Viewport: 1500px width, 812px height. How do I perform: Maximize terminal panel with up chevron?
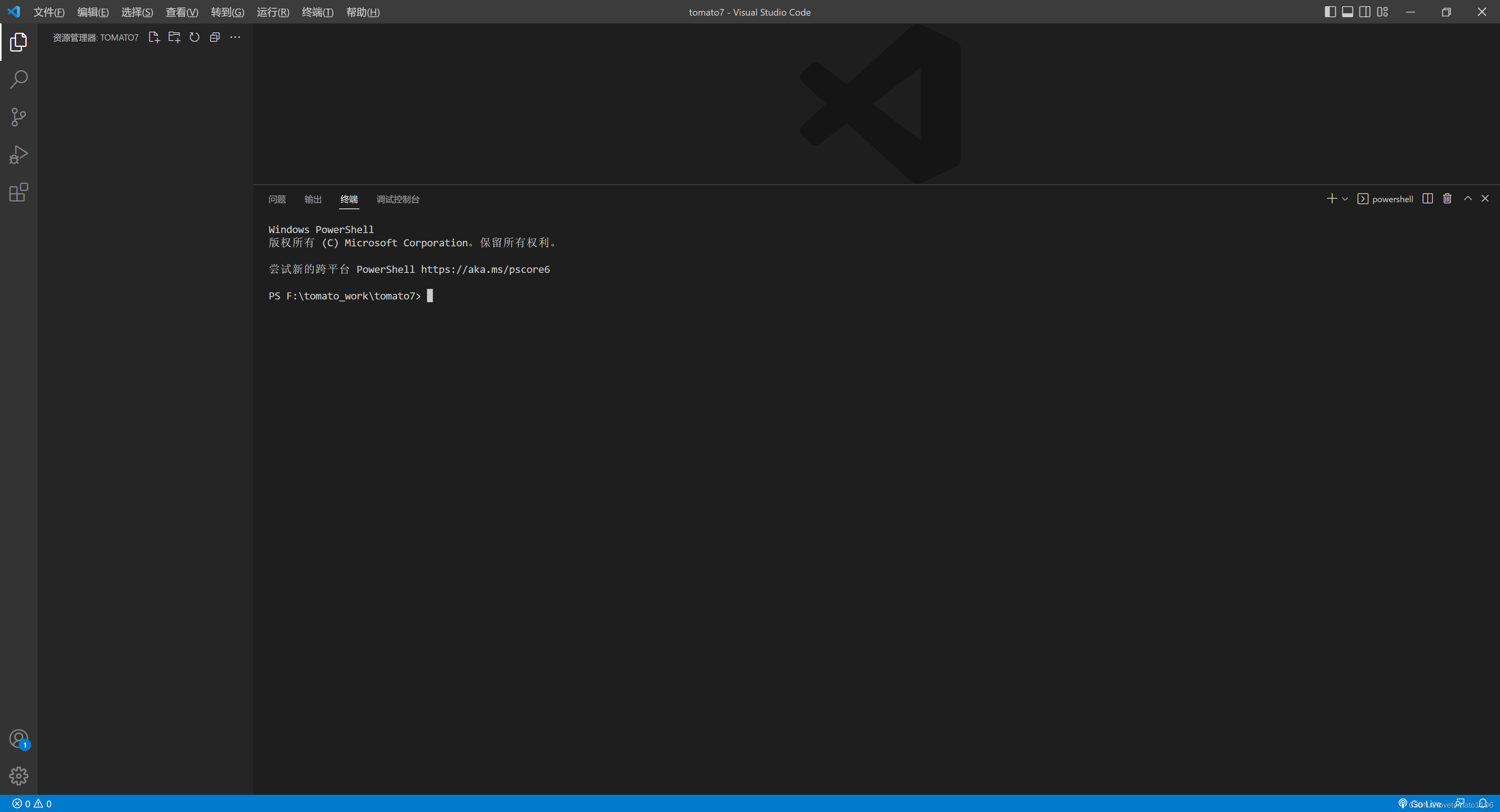[x=1468, y=198]
